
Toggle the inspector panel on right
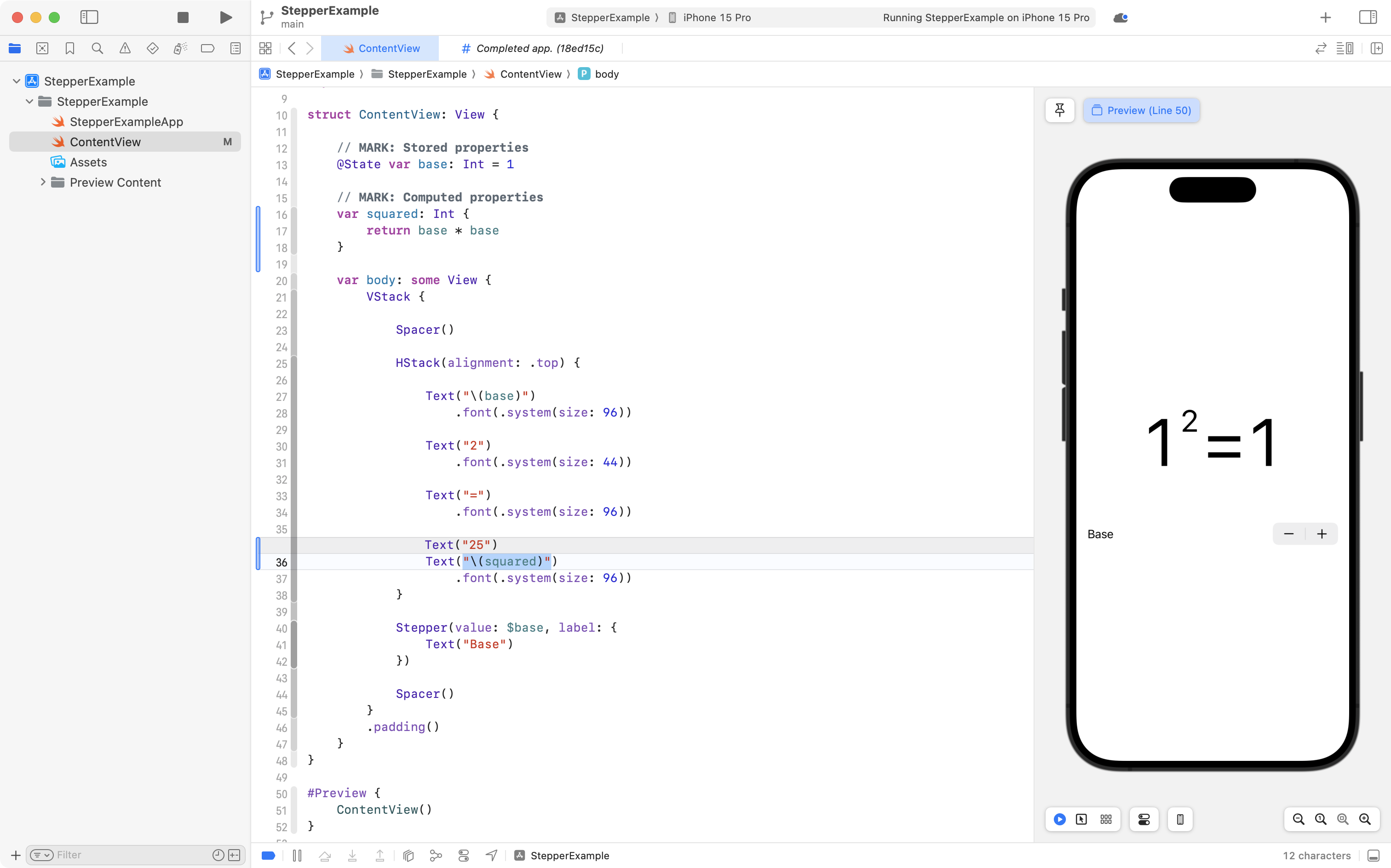1368,17
